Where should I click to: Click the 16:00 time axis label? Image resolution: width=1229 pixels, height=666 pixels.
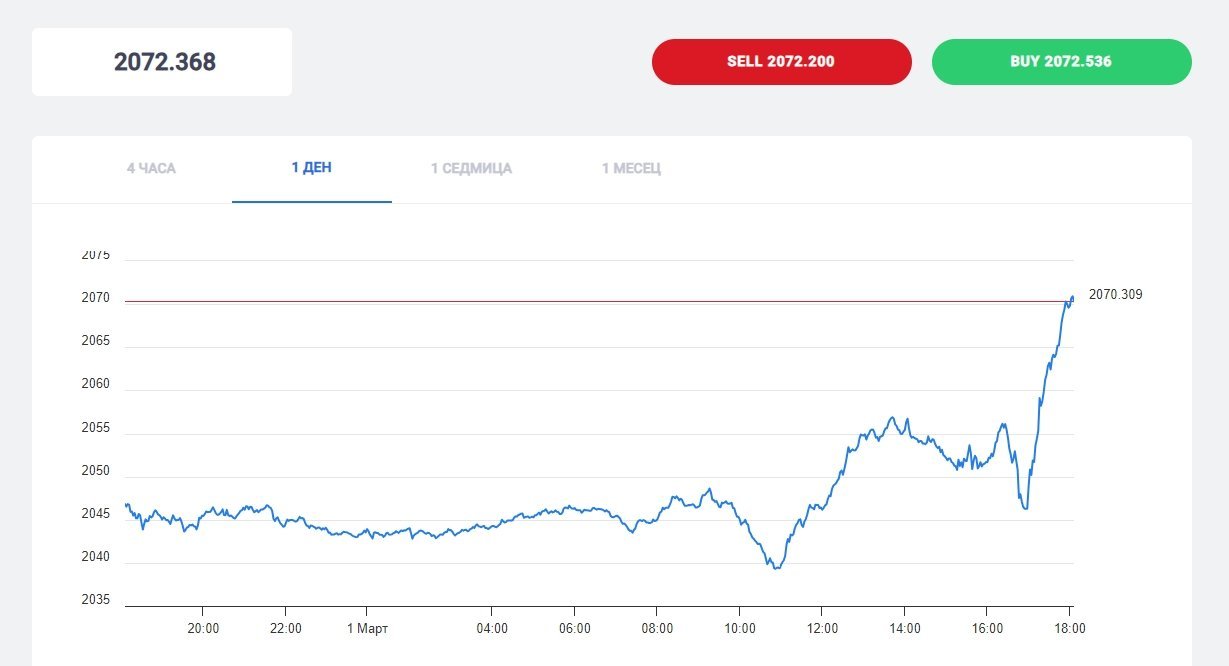pyautogui.click(x=987, y=629)
